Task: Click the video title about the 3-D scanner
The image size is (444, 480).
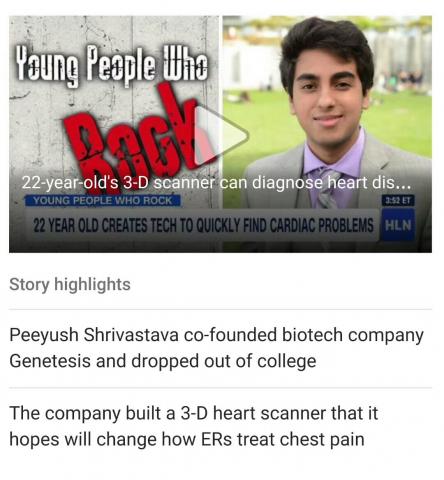Action: pyautogui.click(x=216, y=182)
